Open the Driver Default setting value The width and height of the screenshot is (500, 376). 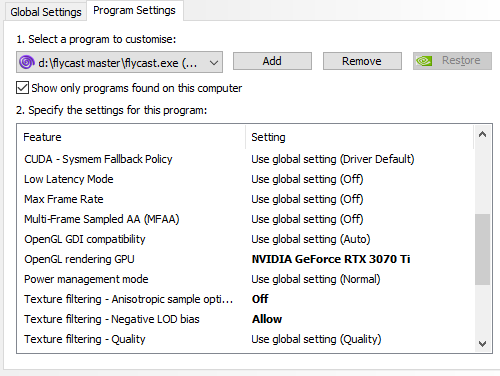[x=333, y=159]
